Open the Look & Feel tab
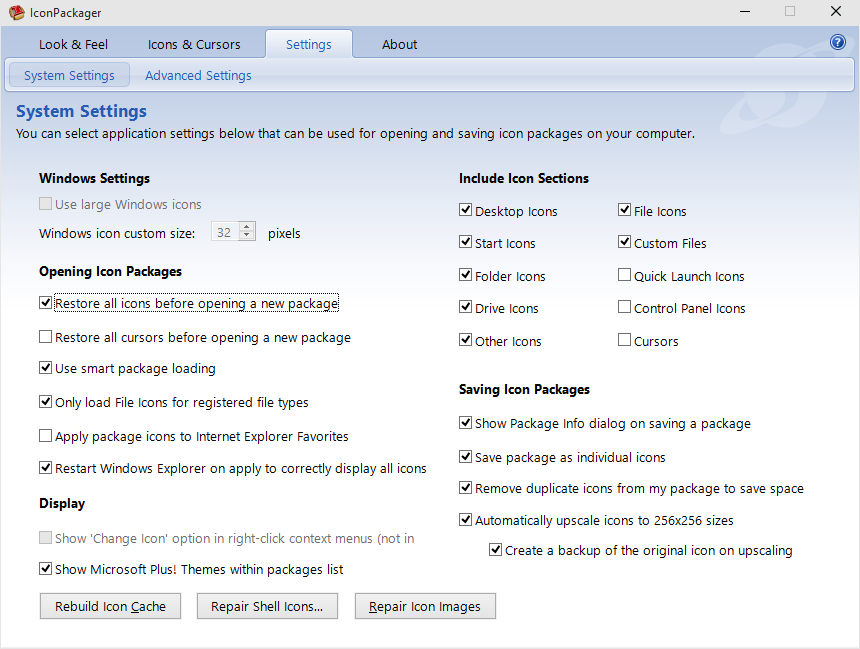The image size is (860, 649). (x=73, y=44)
